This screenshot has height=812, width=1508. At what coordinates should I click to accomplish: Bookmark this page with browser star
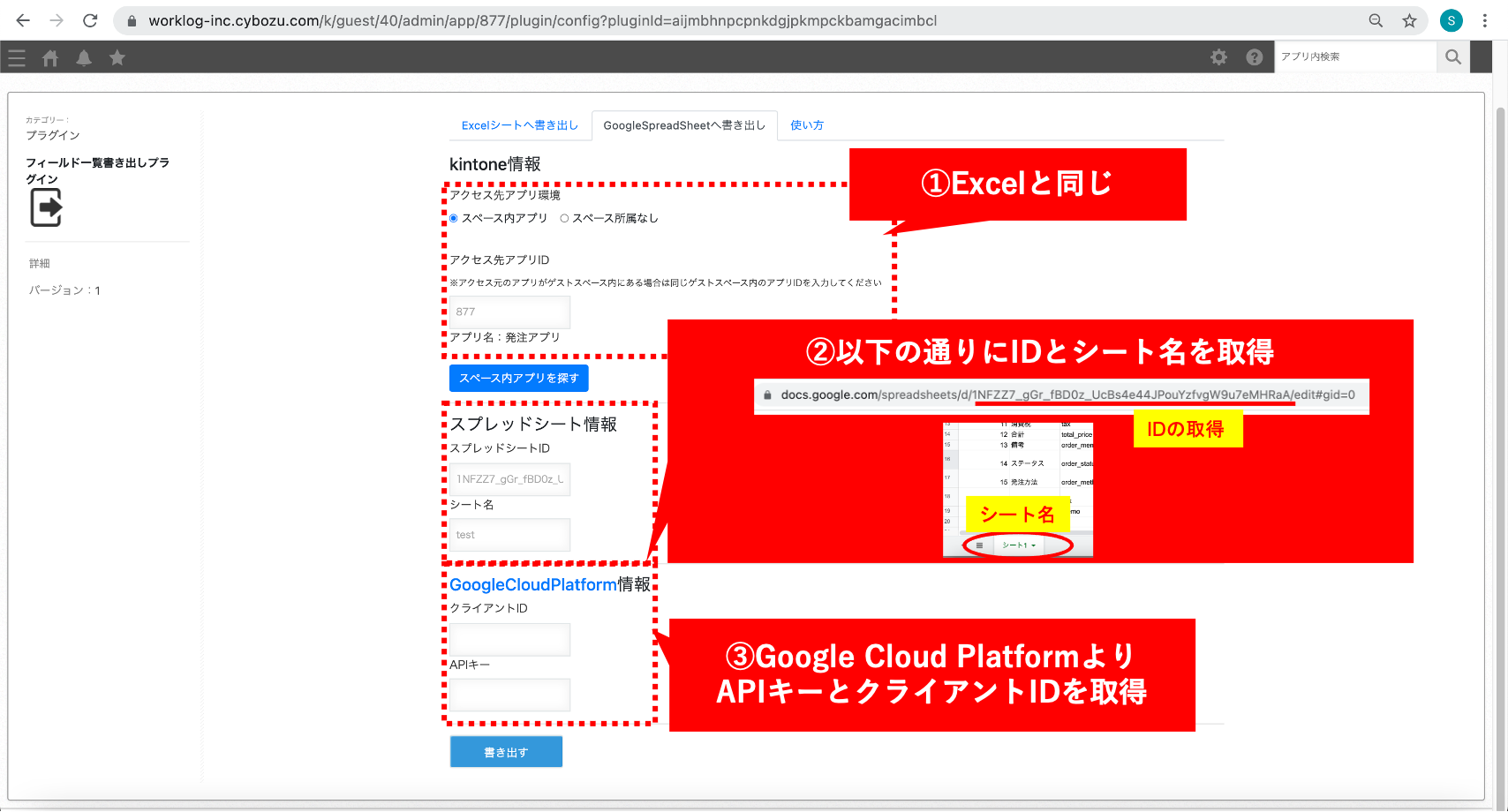tap(1409, 20)
